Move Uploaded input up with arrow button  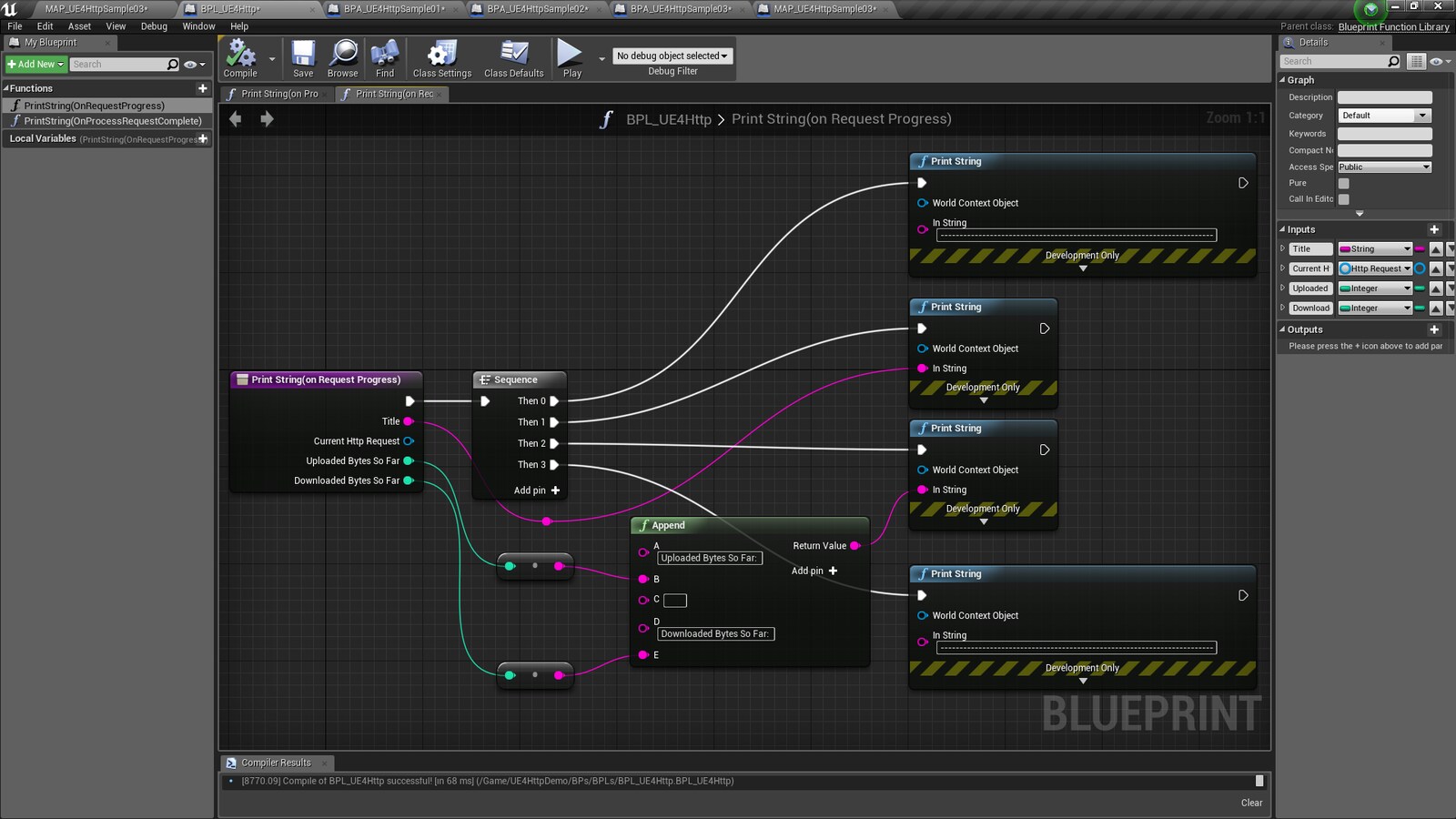coord(1436,288)
